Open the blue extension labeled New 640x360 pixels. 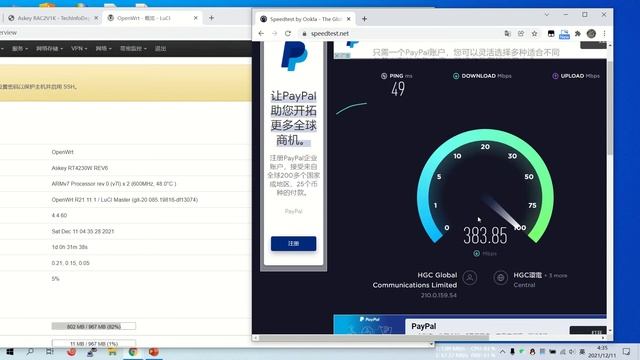click(564, 34)
